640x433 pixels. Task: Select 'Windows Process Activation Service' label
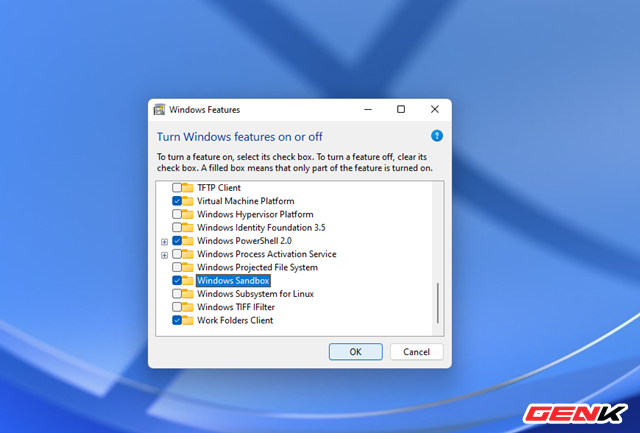[267, 254]
